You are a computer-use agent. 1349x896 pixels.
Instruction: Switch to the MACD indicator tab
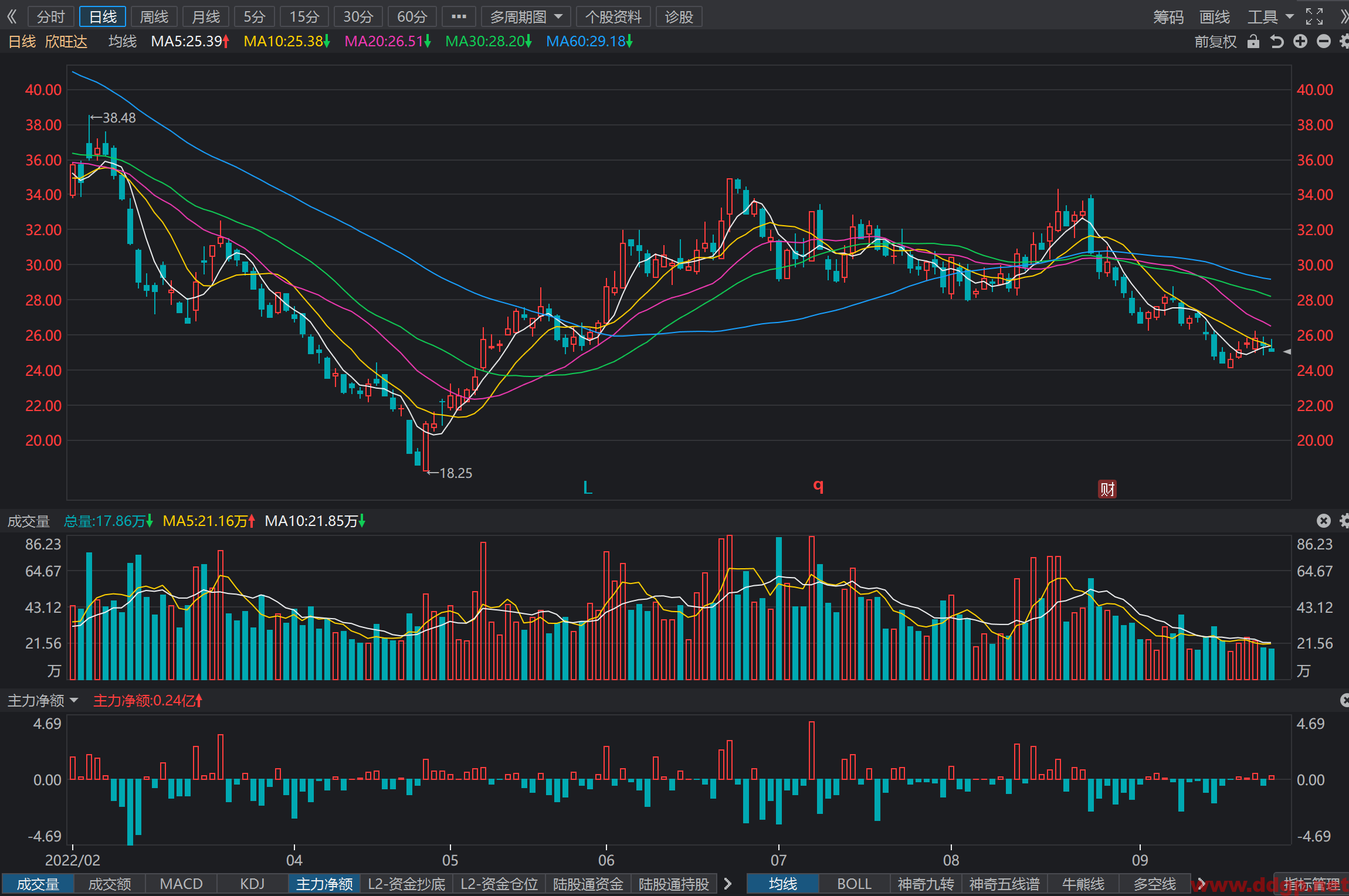181,884
